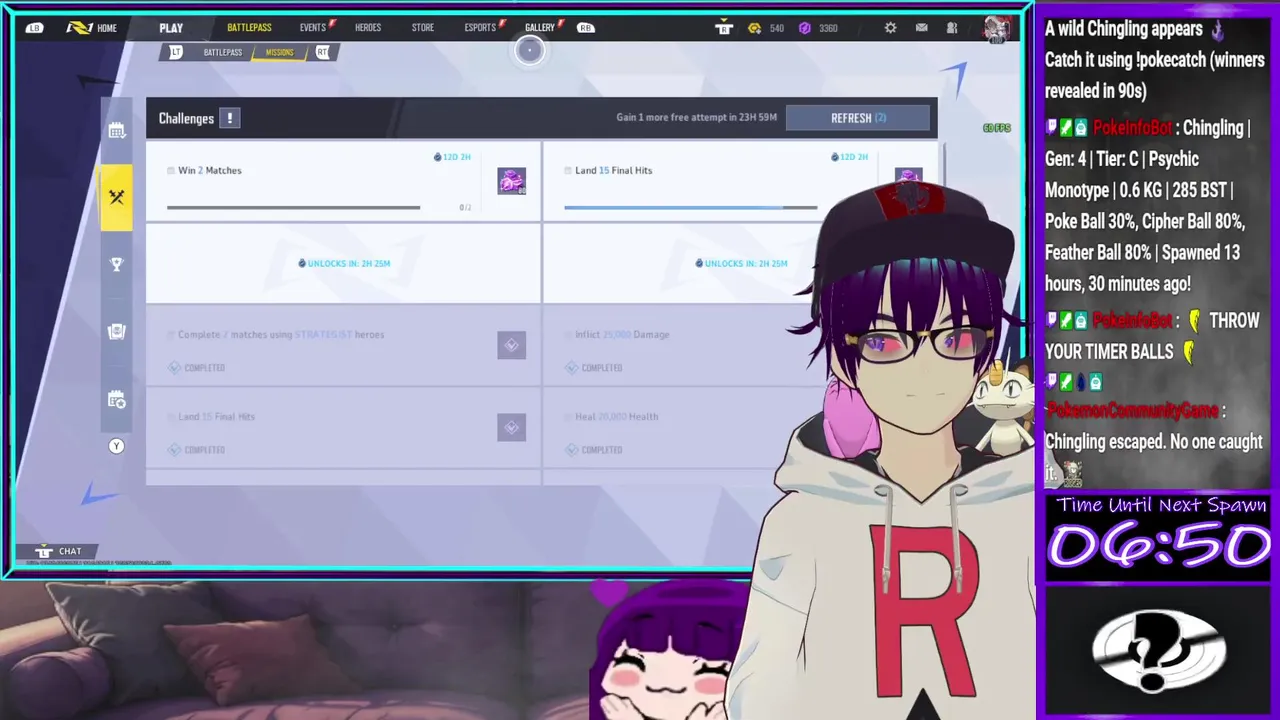Click the 60 FPS counter text
1280x720 pixels.
coord(997,128)
